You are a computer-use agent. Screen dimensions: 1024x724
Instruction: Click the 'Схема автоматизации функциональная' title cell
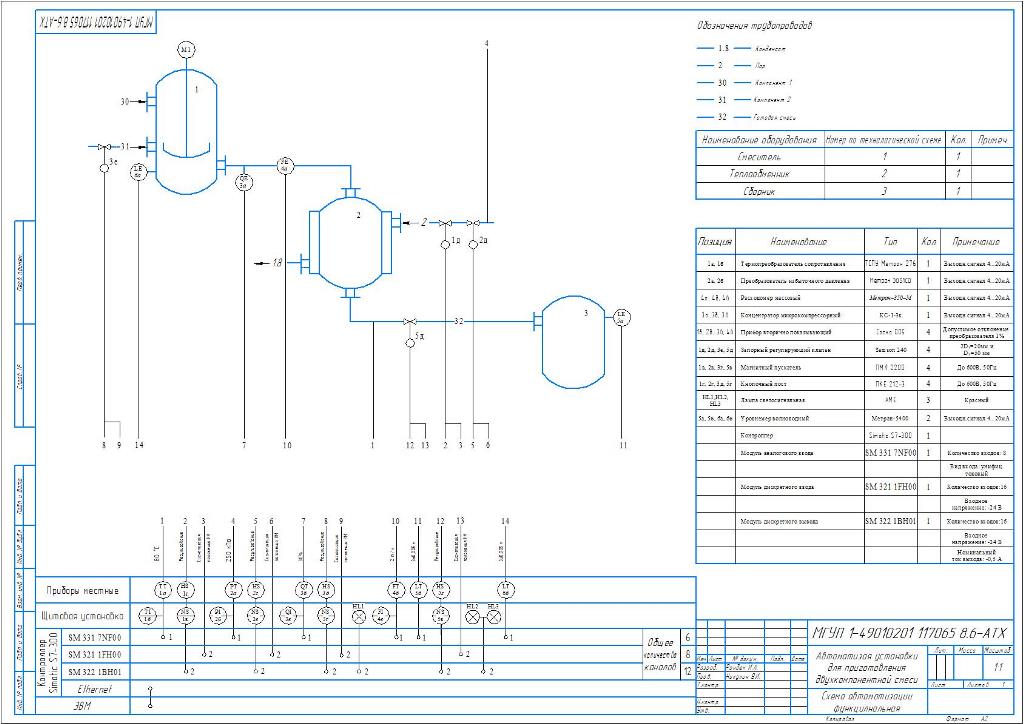click(x=867, y=702)
